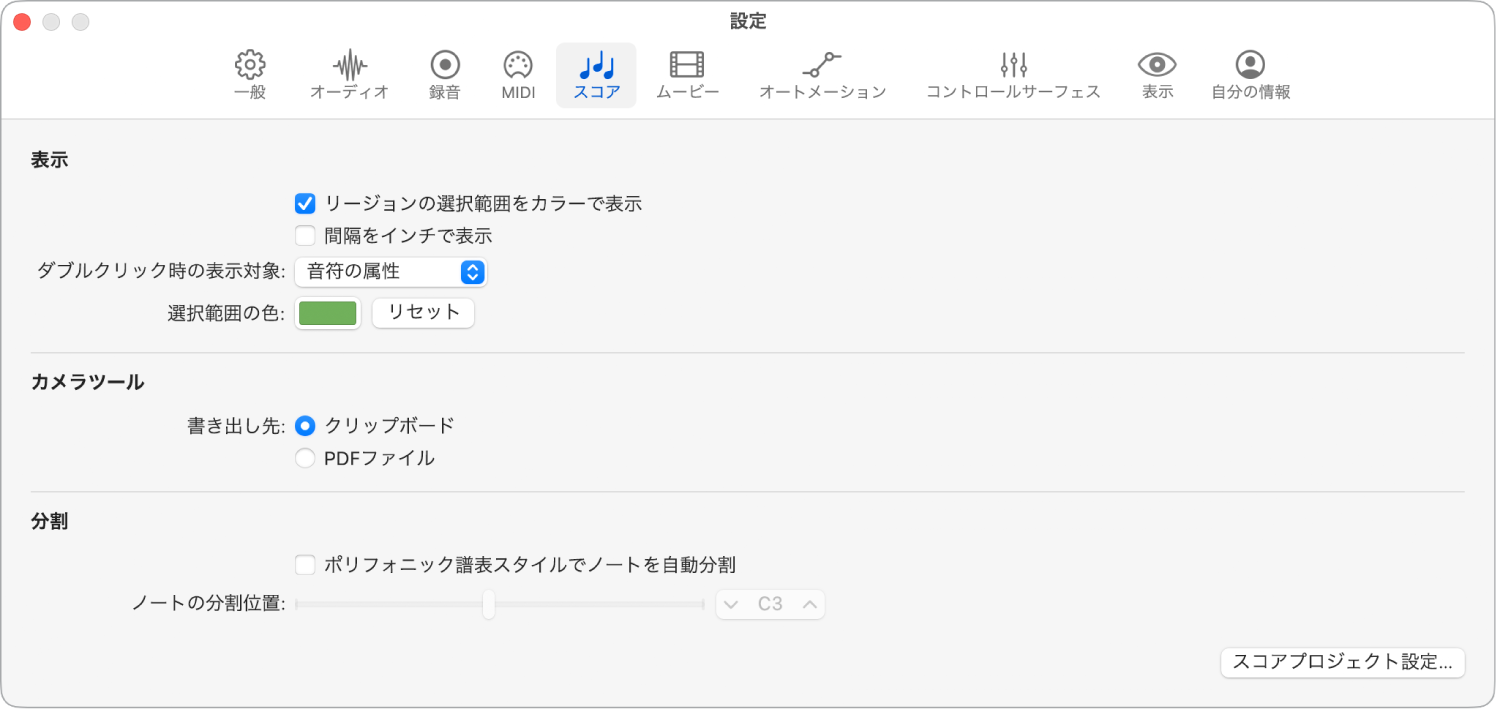Viewport: 1498px width, 710px height.
Task: Uncheck リージョンの選択範囲をカラーで表示
Action: [305, 203]
